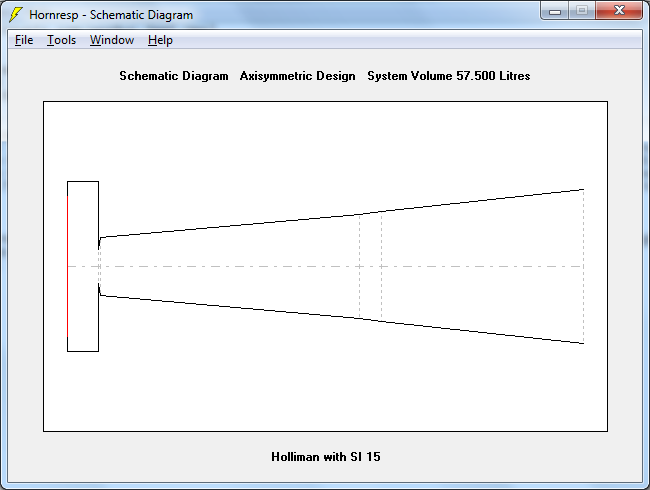
Task: Minimize the Schematic Diagram window
Action: pos(555,11)
